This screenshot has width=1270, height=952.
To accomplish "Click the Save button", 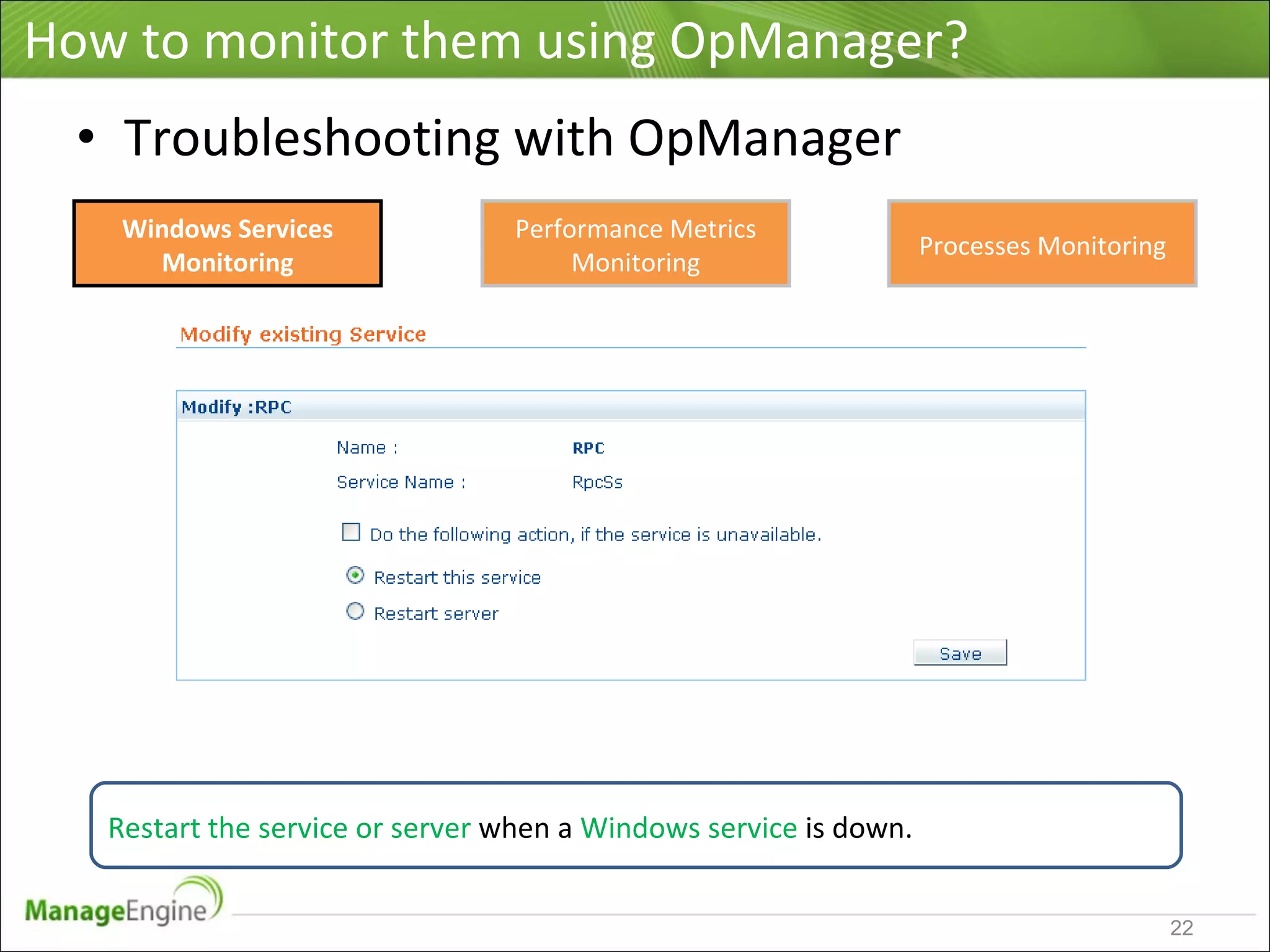I will click(960, 653).
